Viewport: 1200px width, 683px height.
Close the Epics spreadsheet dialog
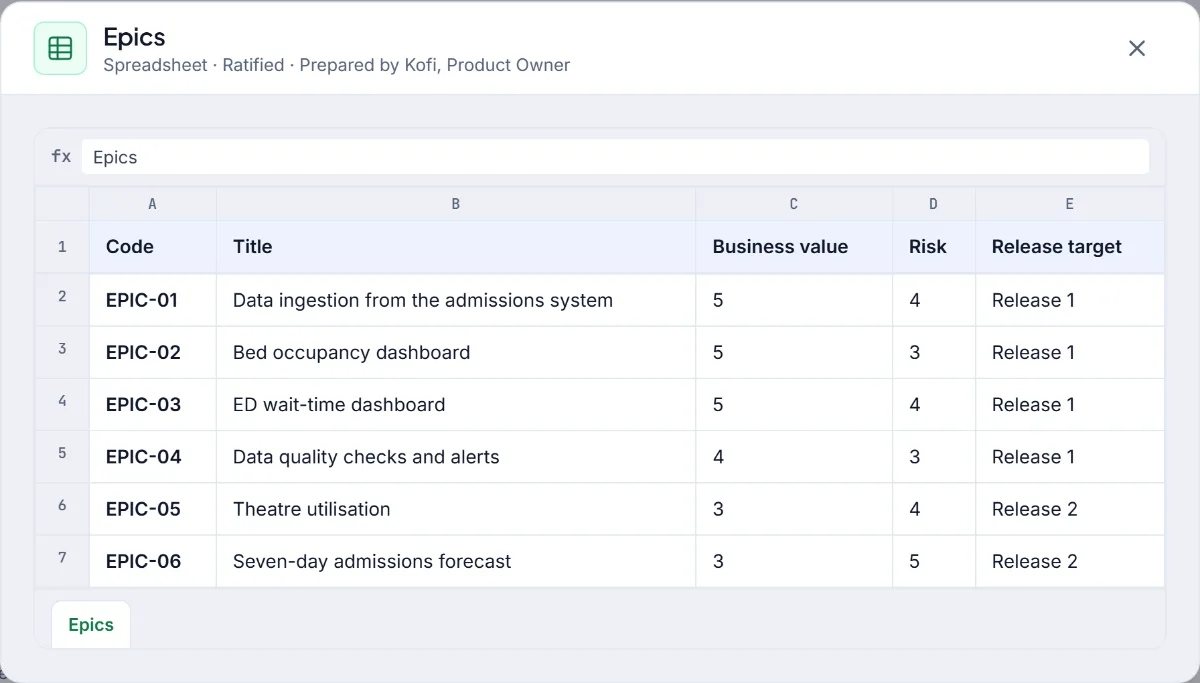(1137, 48)
